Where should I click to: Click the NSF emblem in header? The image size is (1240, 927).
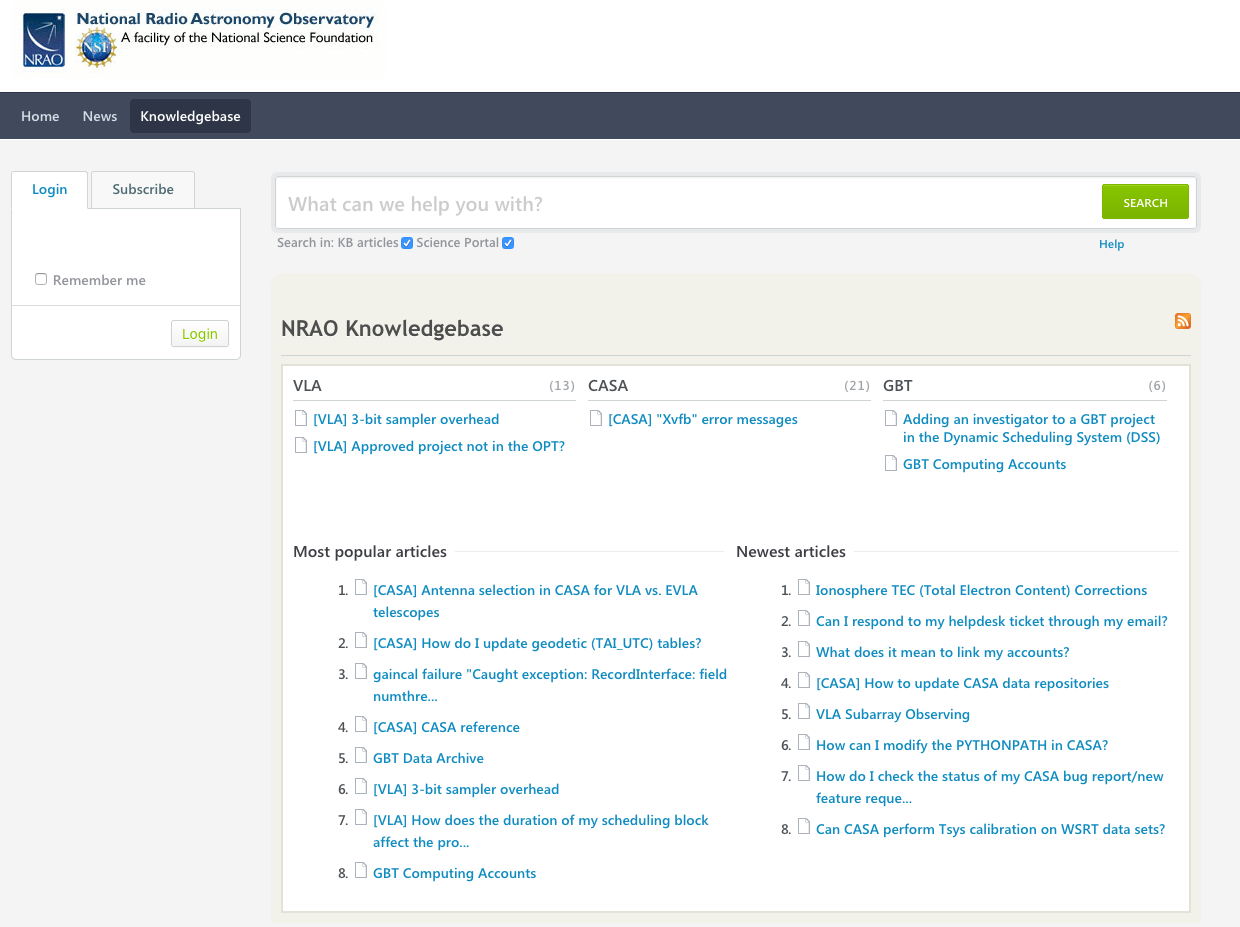pos(97,47)
